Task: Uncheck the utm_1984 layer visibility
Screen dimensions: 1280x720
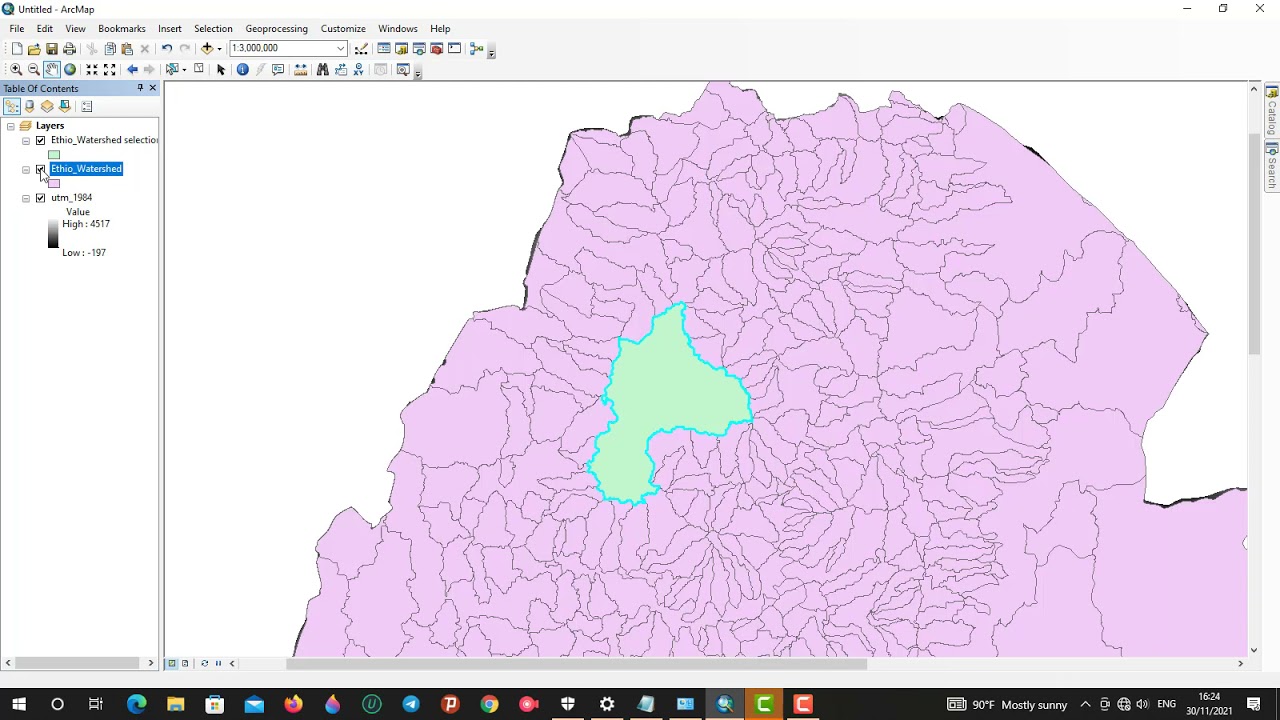Action: tap(40, 198)
